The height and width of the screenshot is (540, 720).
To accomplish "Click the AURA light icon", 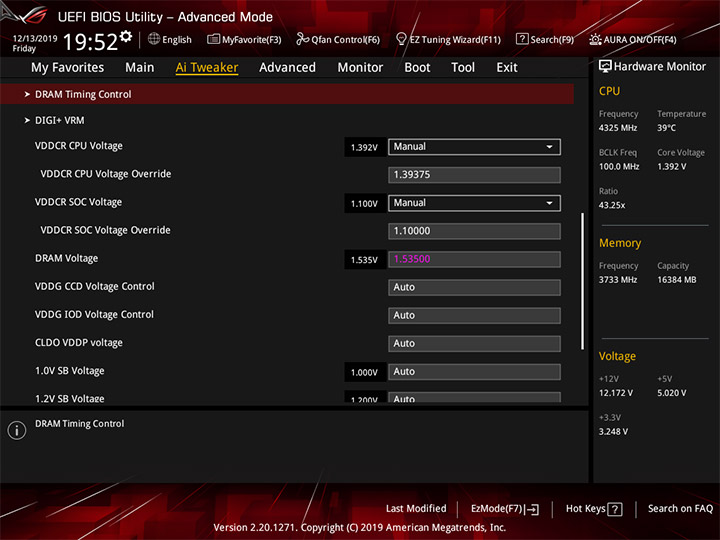I will click(x=595, y=39).
